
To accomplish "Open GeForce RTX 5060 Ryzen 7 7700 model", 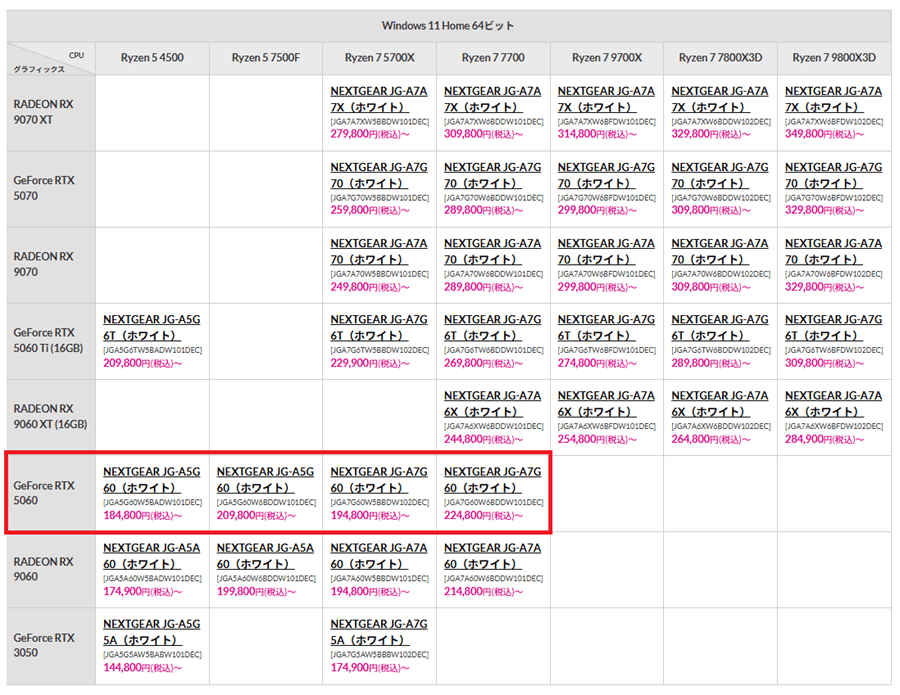I will tap(492, 479).
